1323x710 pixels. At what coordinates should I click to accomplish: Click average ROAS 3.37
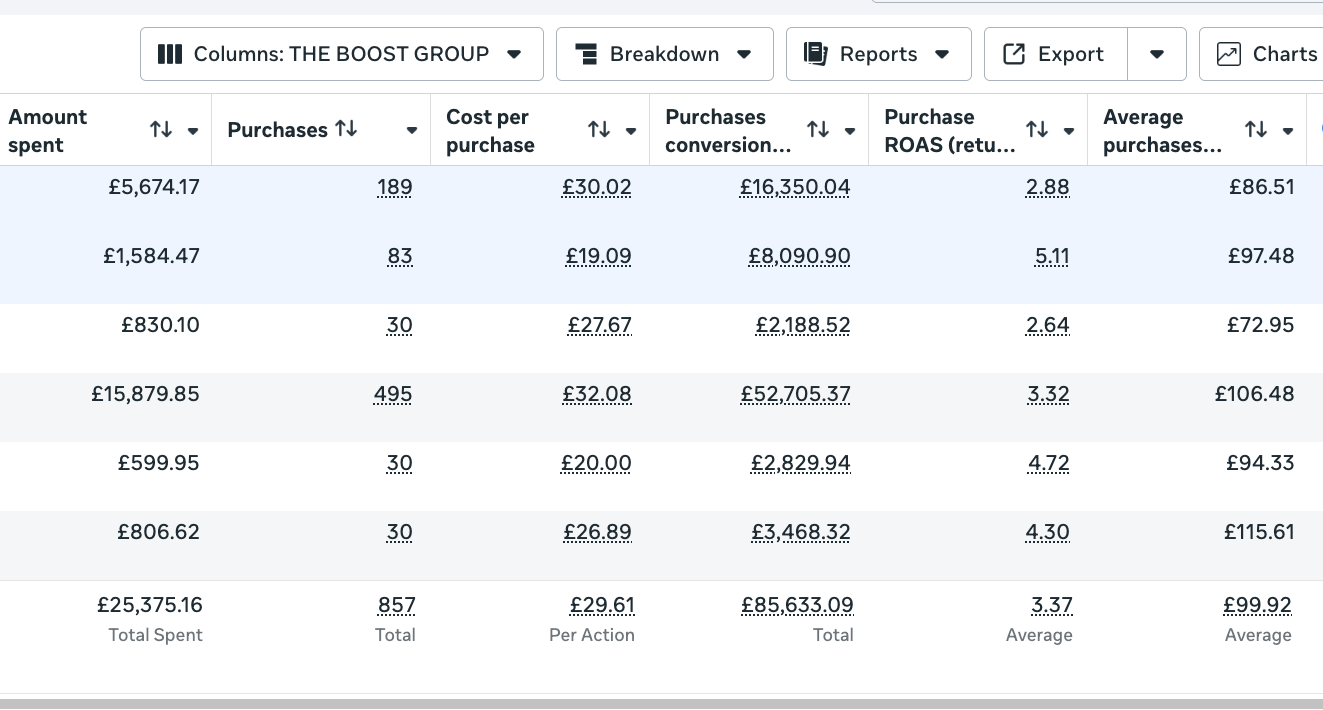click(x=1052, y=606)
